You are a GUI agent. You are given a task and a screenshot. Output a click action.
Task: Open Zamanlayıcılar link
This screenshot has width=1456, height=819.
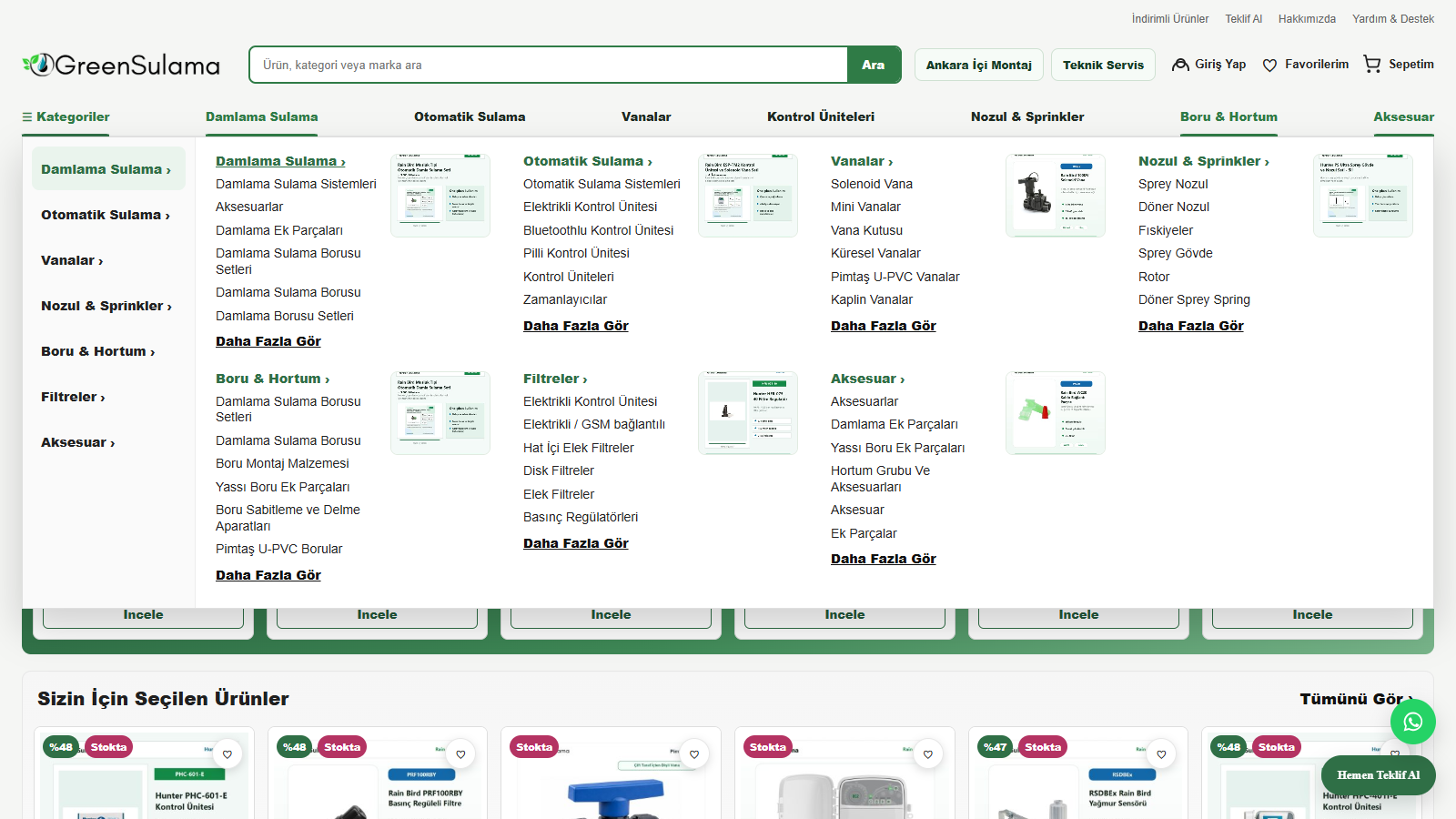(565, 299)
